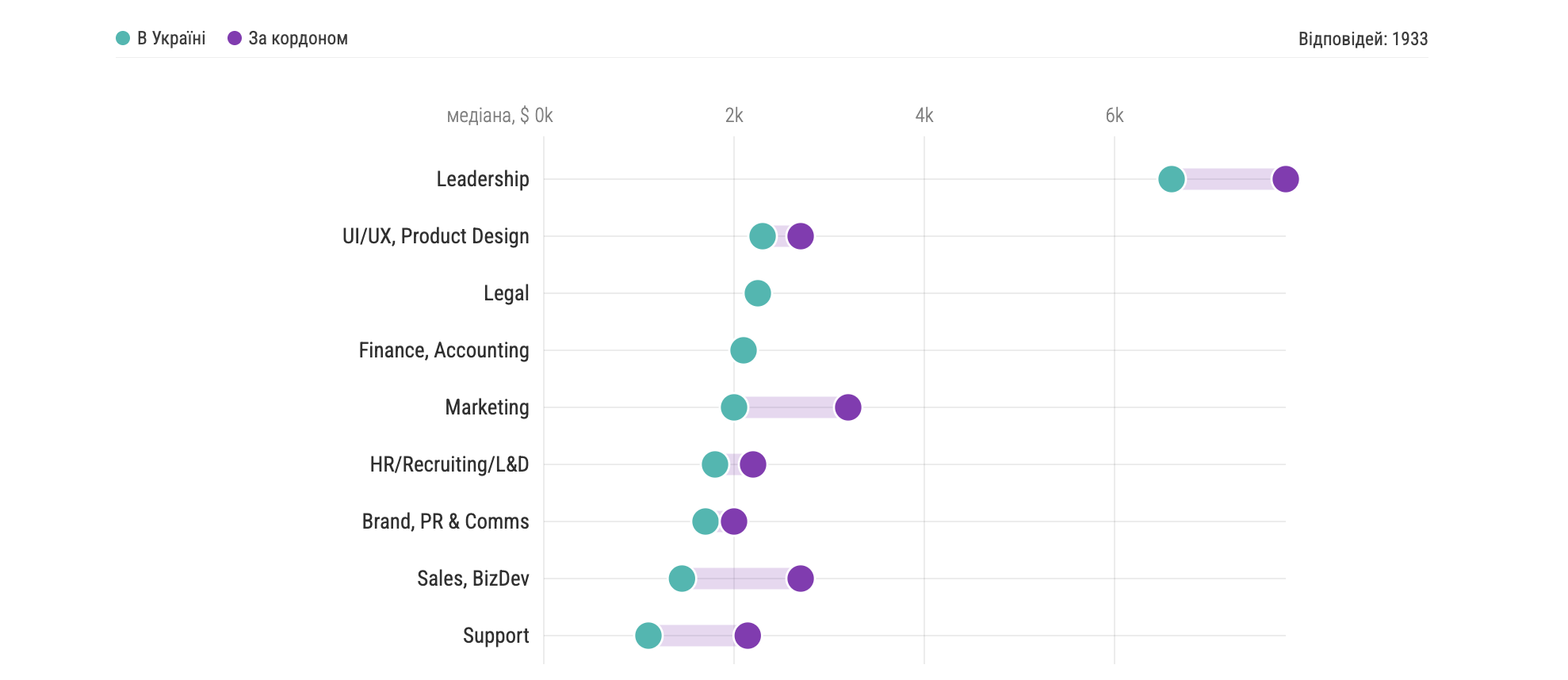Select the teal Marketing data point
Viewport: 1568px width, 680px height.
(733, 407)
